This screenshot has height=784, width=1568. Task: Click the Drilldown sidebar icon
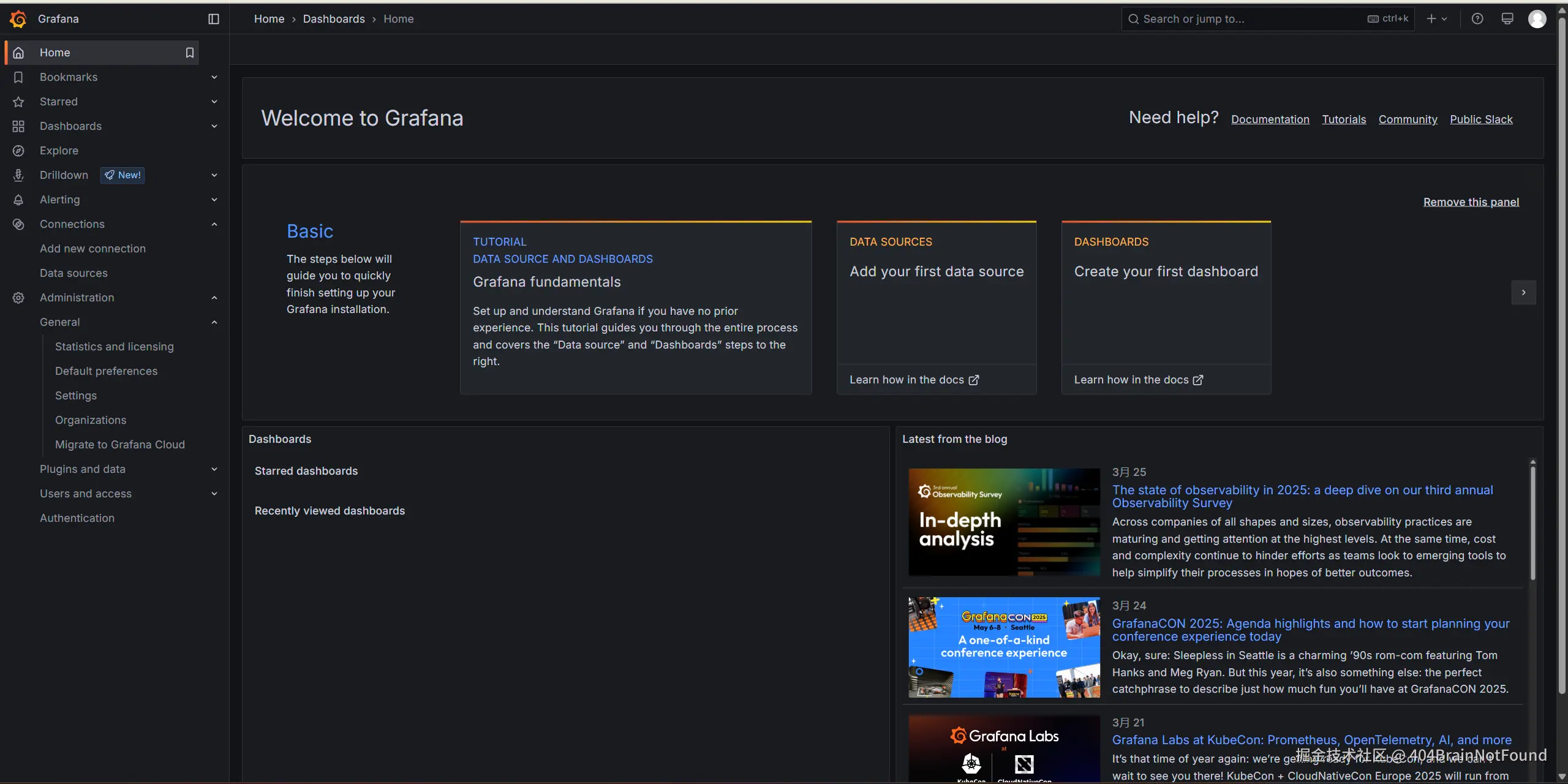18,175
